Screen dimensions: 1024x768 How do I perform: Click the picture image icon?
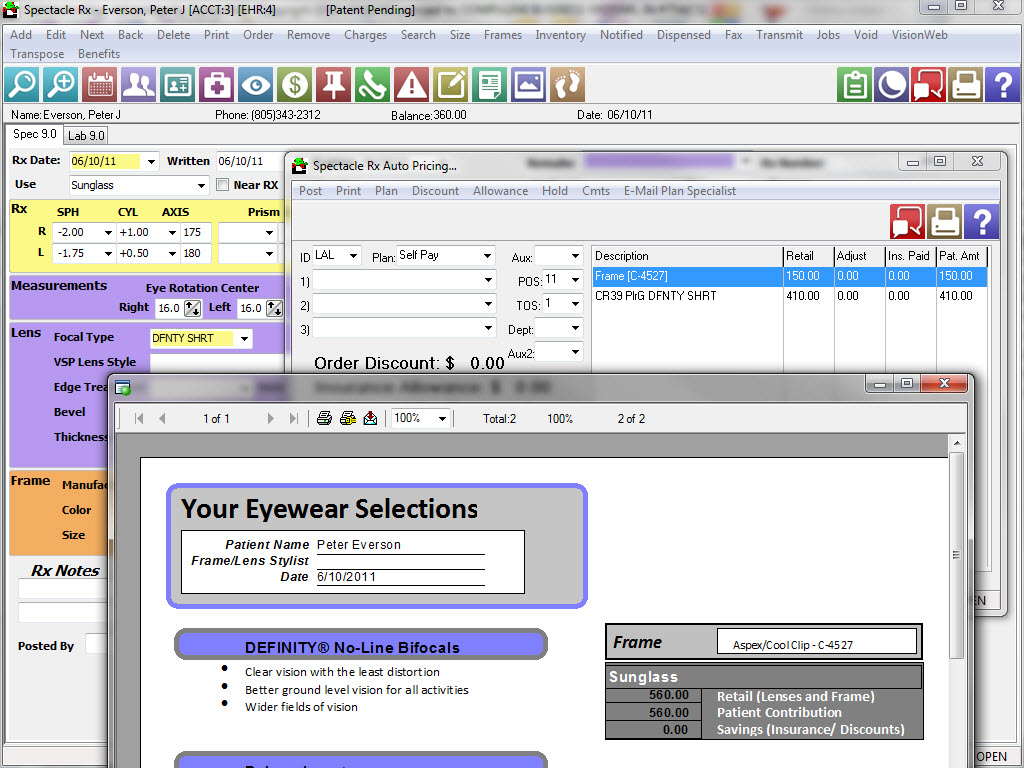pos(528,84)
